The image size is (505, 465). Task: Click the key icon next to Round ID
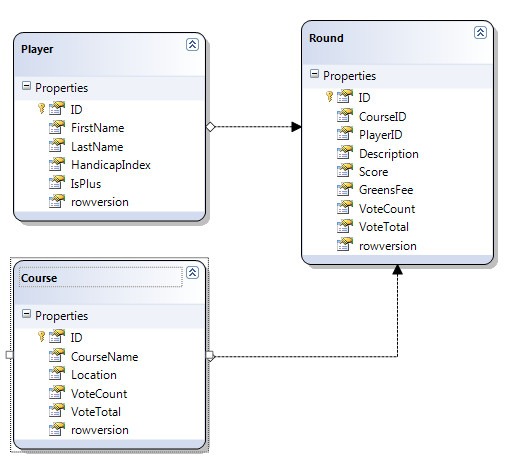click(x=329, y=96)
